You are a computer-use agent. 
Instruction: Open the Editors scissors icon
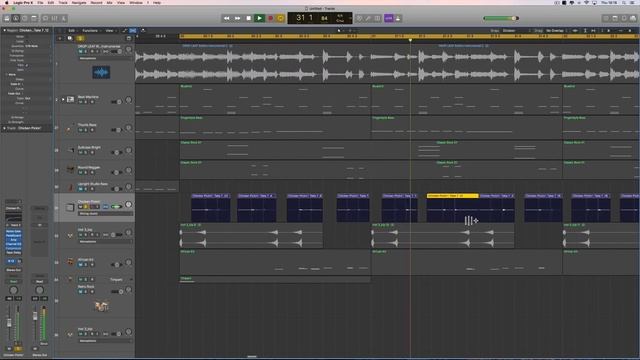pyautogui.click(x=63, y=18)
